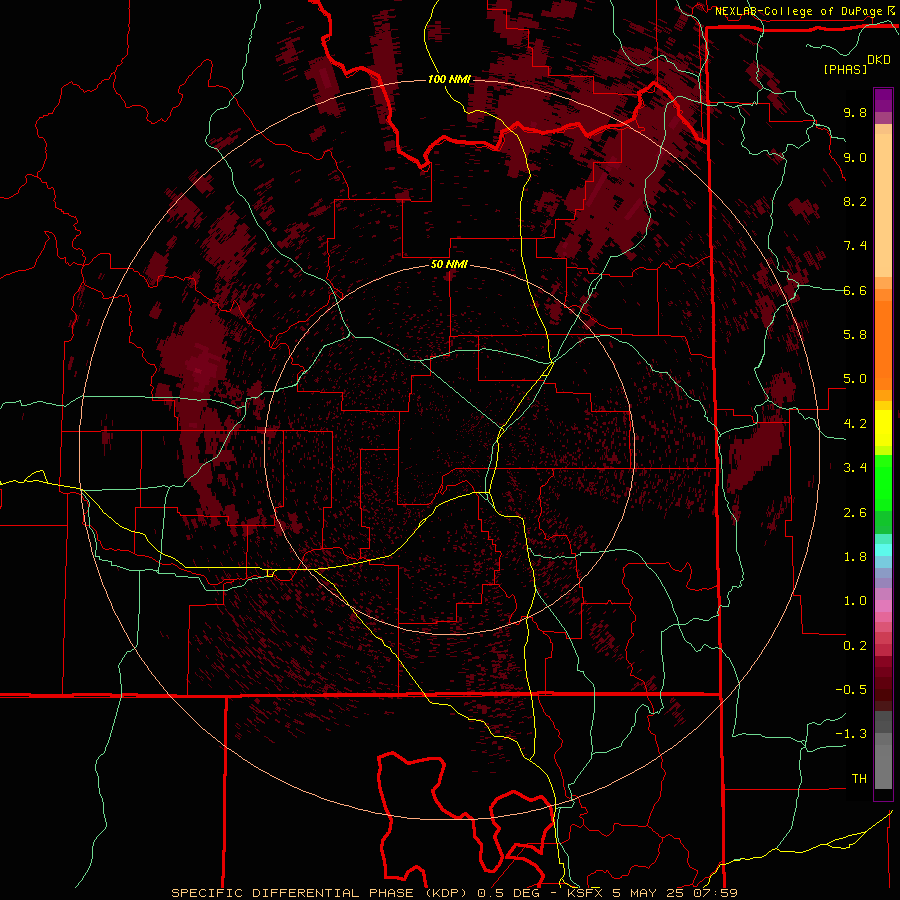Click the 2.6 legend value
The height and width of the screenshot is (900, 900).
coord(855,513)
